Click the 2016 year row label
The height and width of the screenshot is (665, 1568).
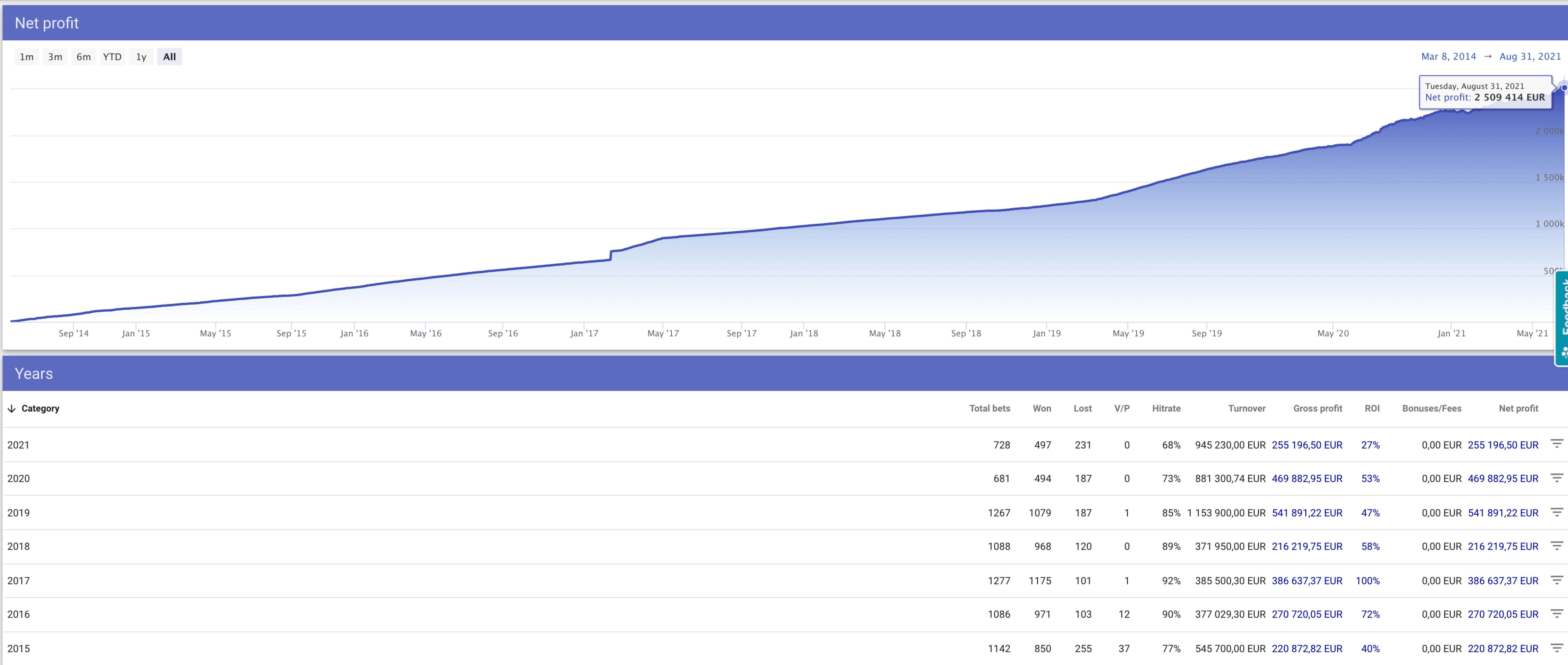[18, 615]
